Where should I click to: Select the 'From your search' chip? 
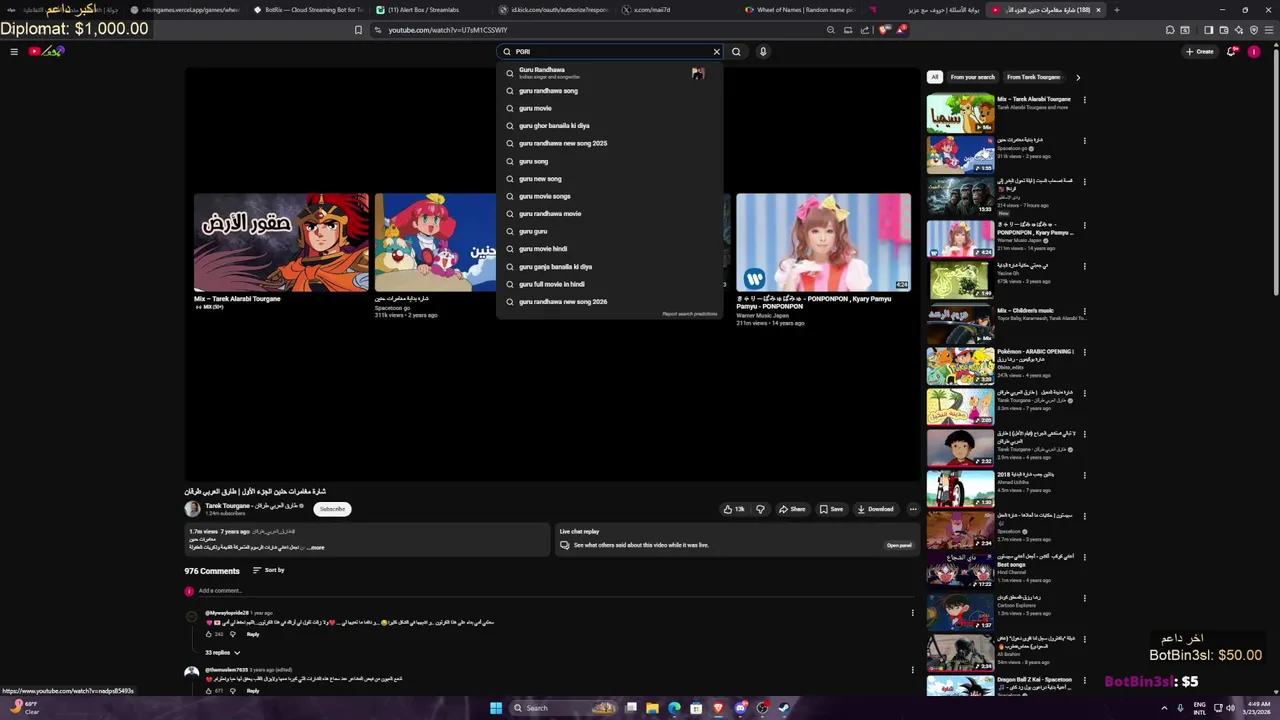[x=972, y=77]
